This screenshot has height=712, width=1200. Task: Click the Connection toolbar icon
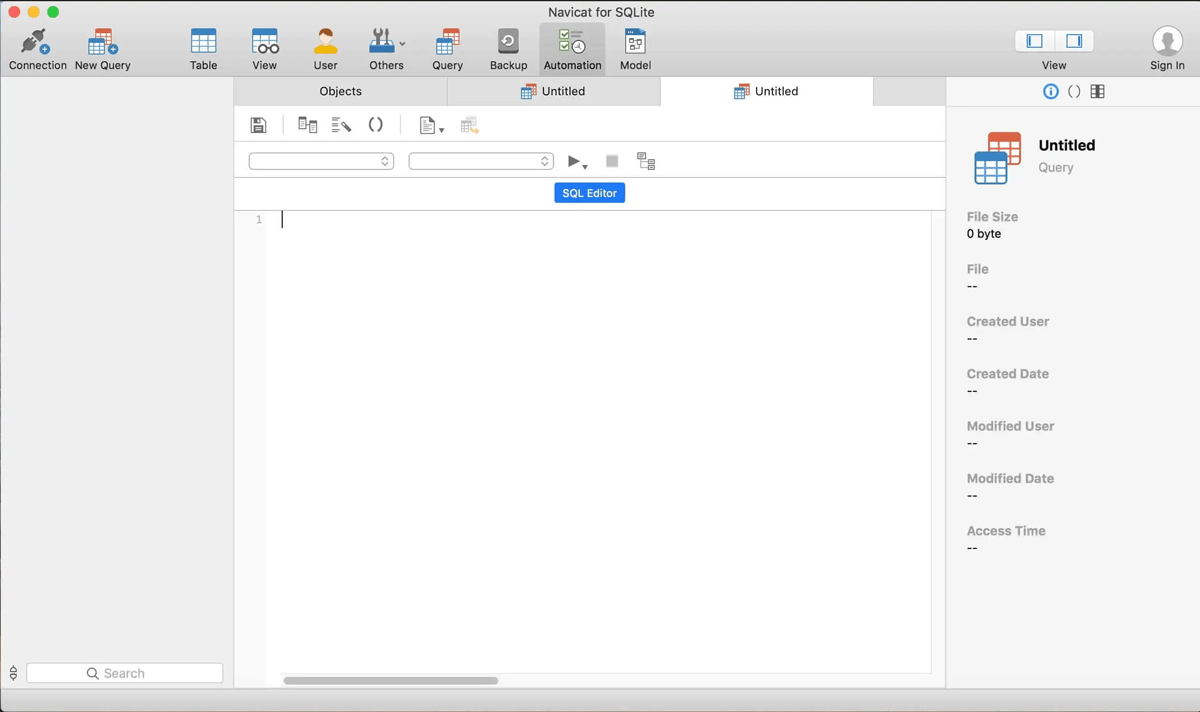(37, 49)
